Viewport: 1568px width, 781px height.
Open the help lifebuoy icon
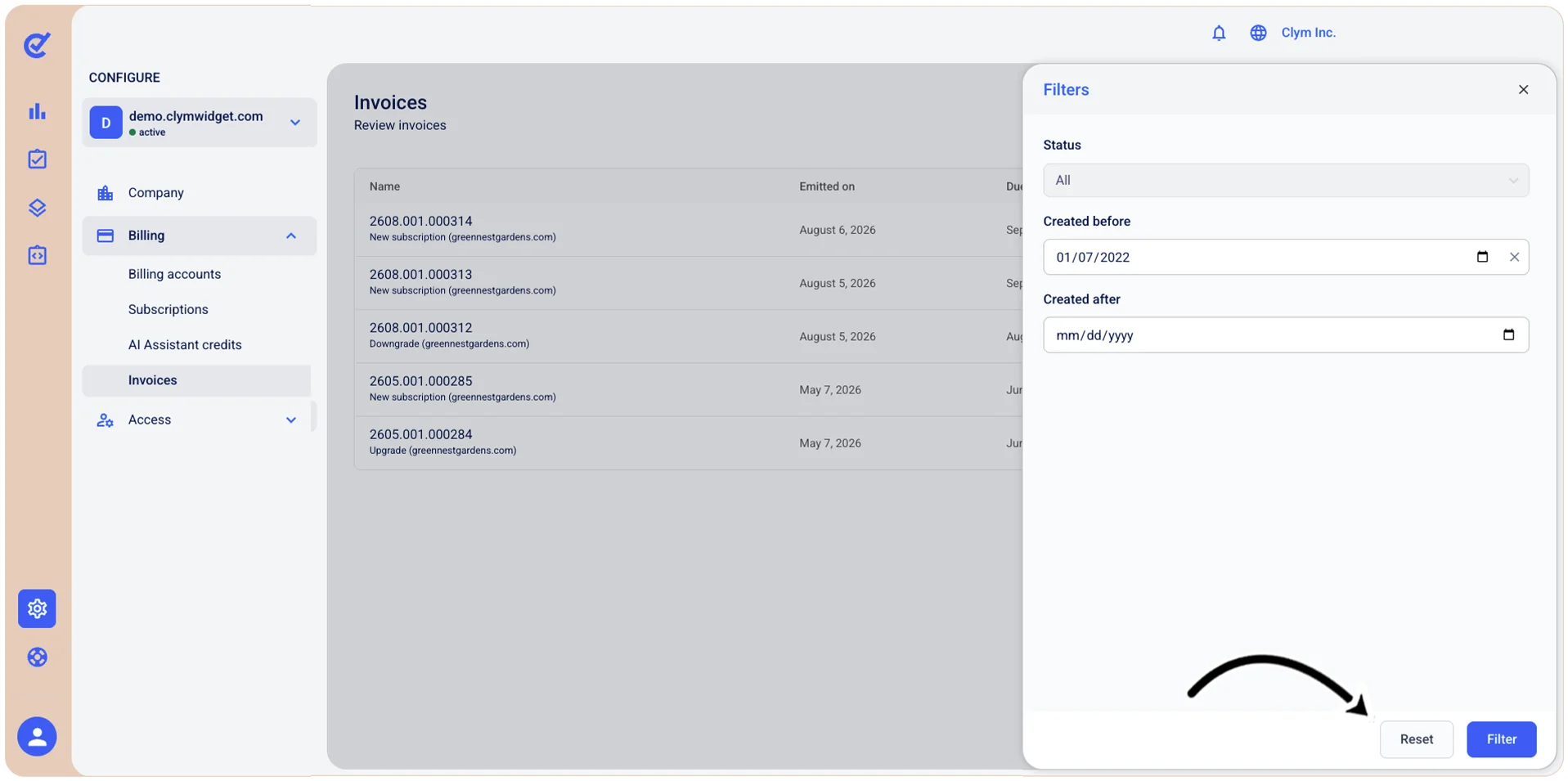pyautogui.click(x=37, y=658)
